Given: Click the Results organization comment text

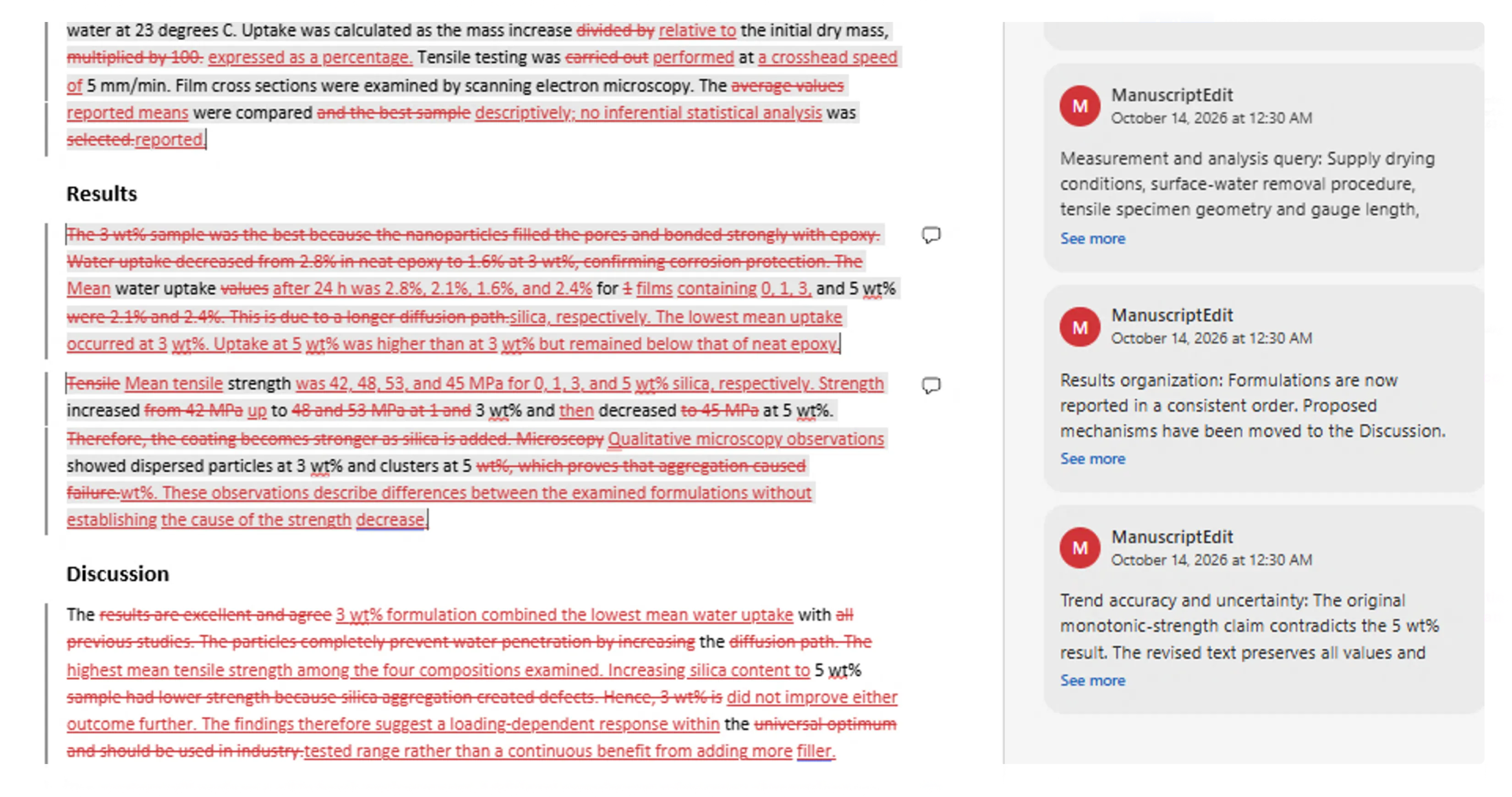Looking at the screenshot, I should pos(1253,405).
